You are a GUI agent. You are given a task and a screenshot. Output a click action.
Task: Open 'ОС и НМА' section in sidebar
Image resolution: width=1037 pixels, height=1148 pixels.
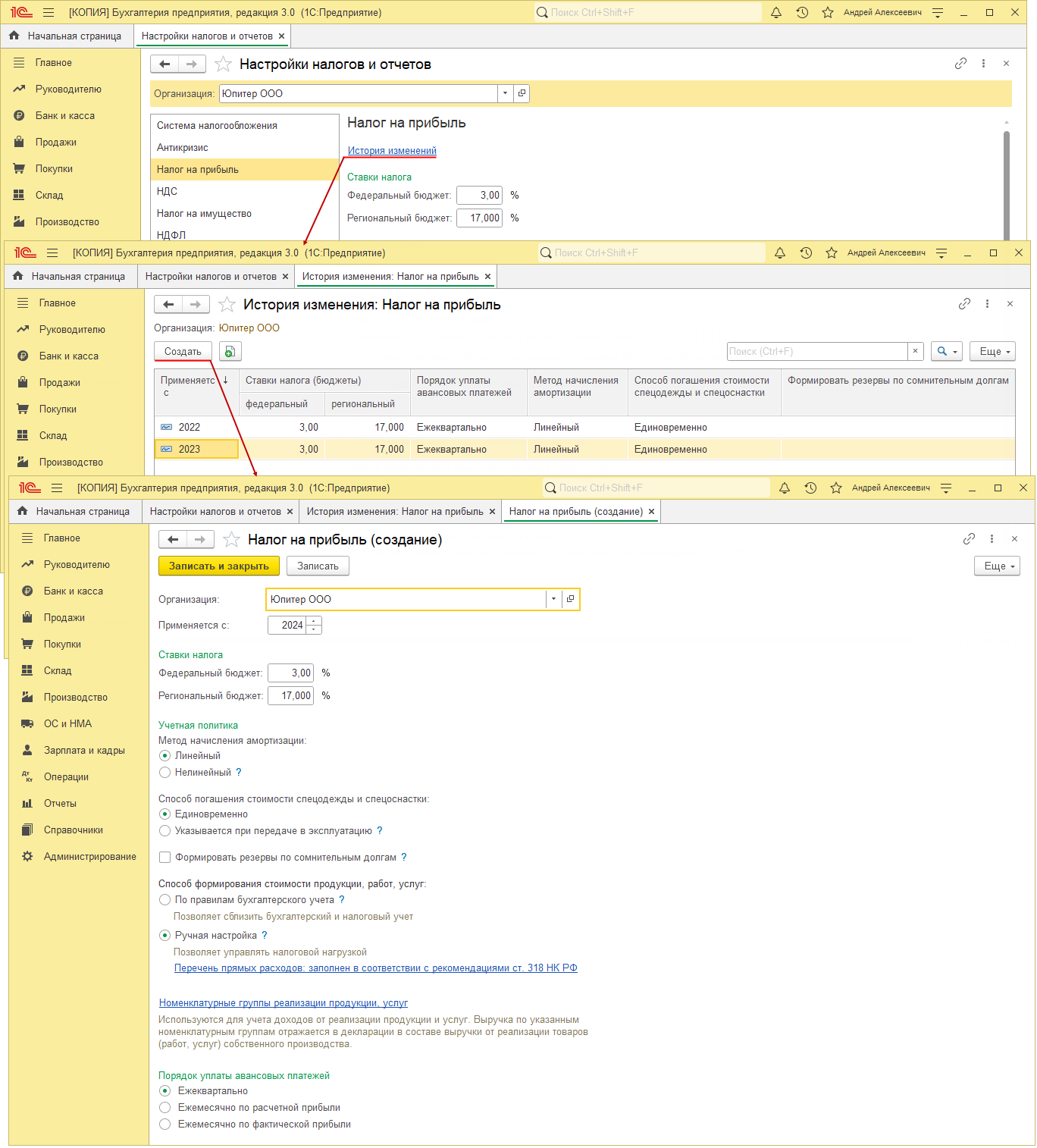point(67,724)
